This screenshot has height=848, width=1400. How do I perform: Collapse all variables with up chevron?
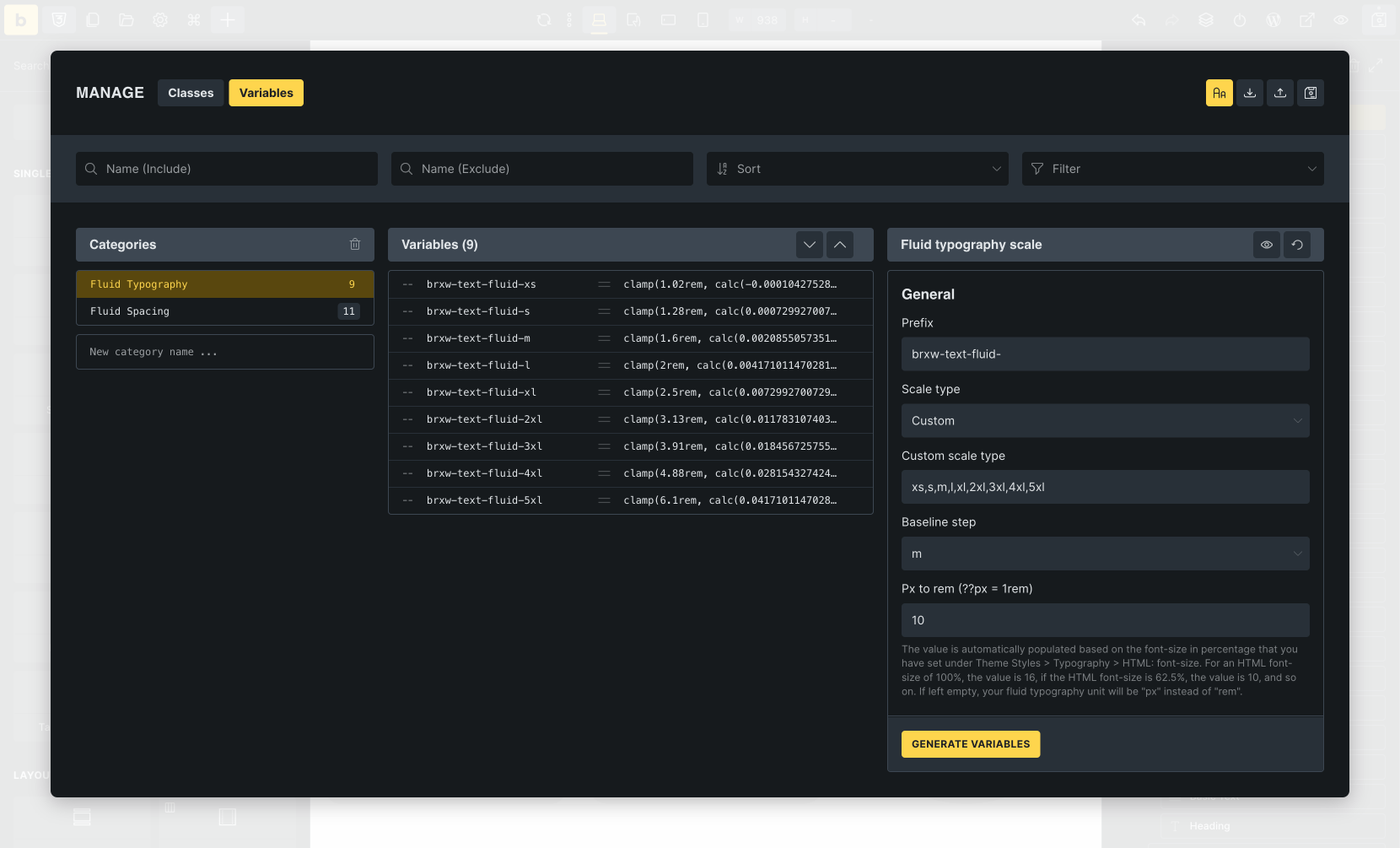pyautogui.click(x=840, y=245)
